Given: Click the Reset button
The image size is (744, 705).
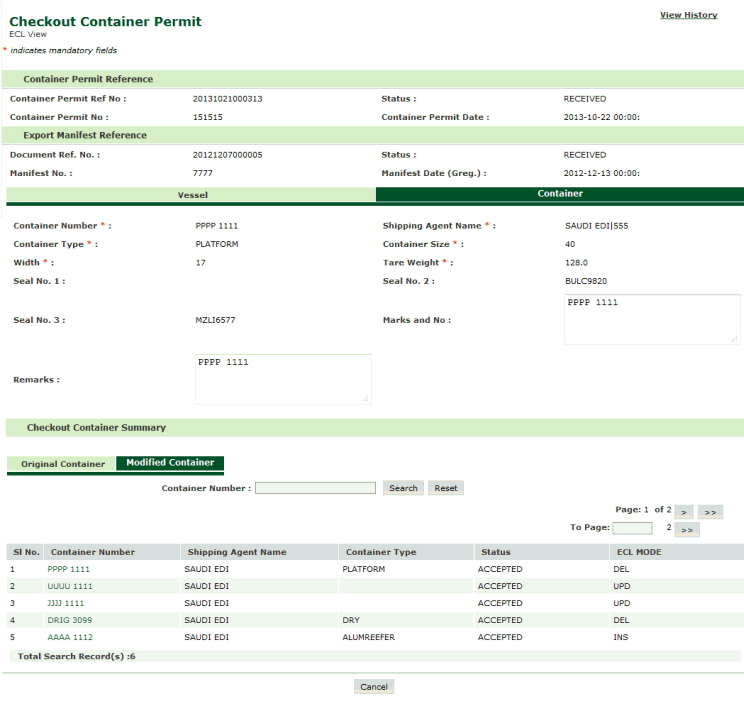Looking at the screenshot, I should click(446, 488).
